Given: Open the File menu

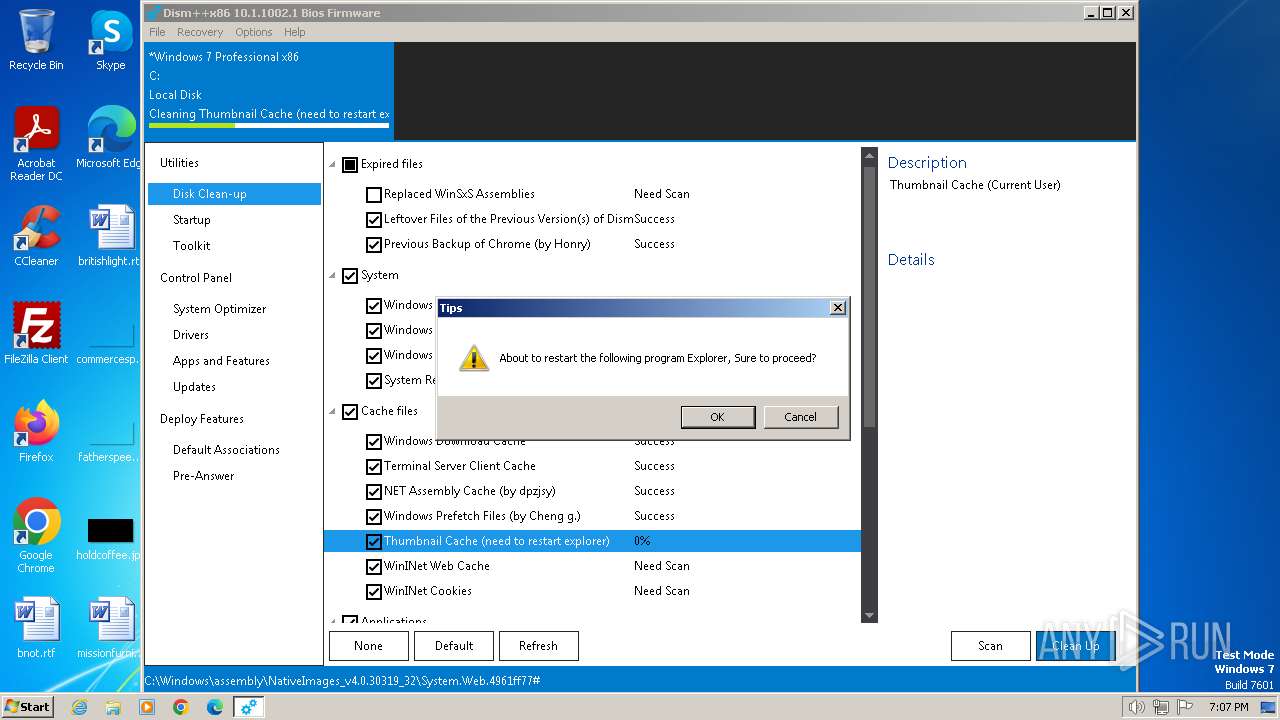Looking at the screenshot, I should 157,32.
